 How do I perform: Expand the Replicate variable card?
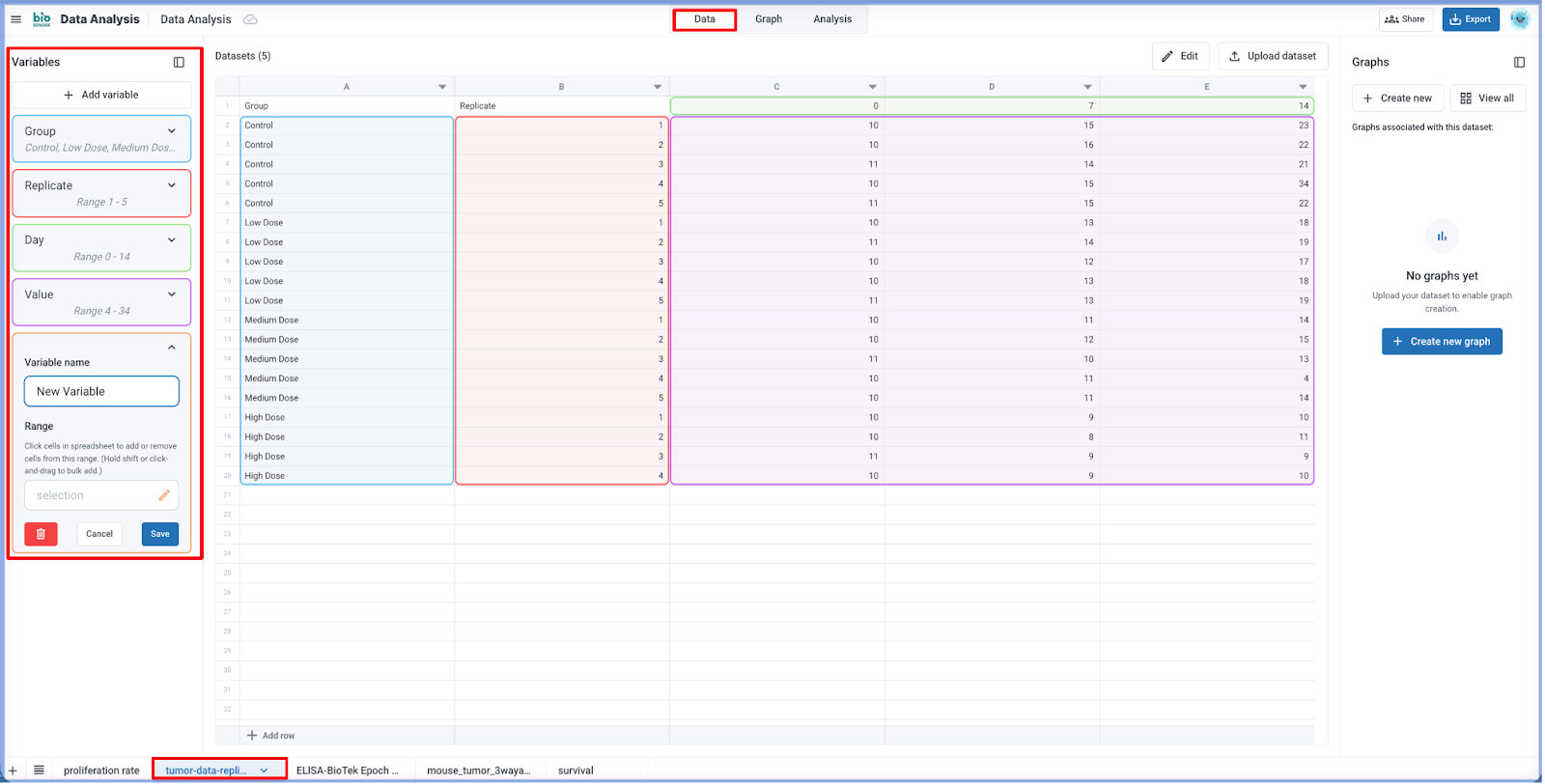pyautogui.click(x=172, y=185)
